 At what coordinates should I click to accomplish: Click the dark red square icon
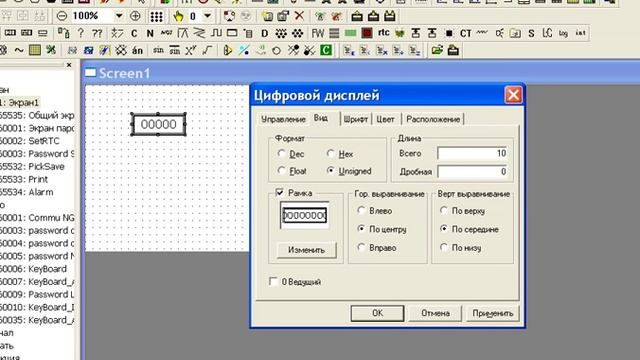[x=367, y=33]
